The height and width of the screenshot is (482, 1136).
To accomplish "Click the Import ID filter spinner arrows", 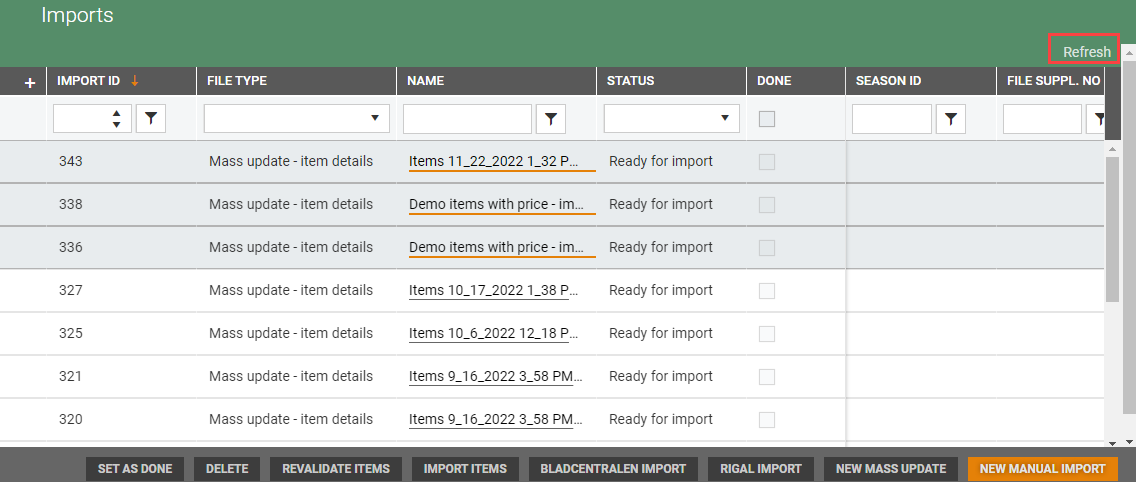I will pyautogui.click(x=117, y=119).
